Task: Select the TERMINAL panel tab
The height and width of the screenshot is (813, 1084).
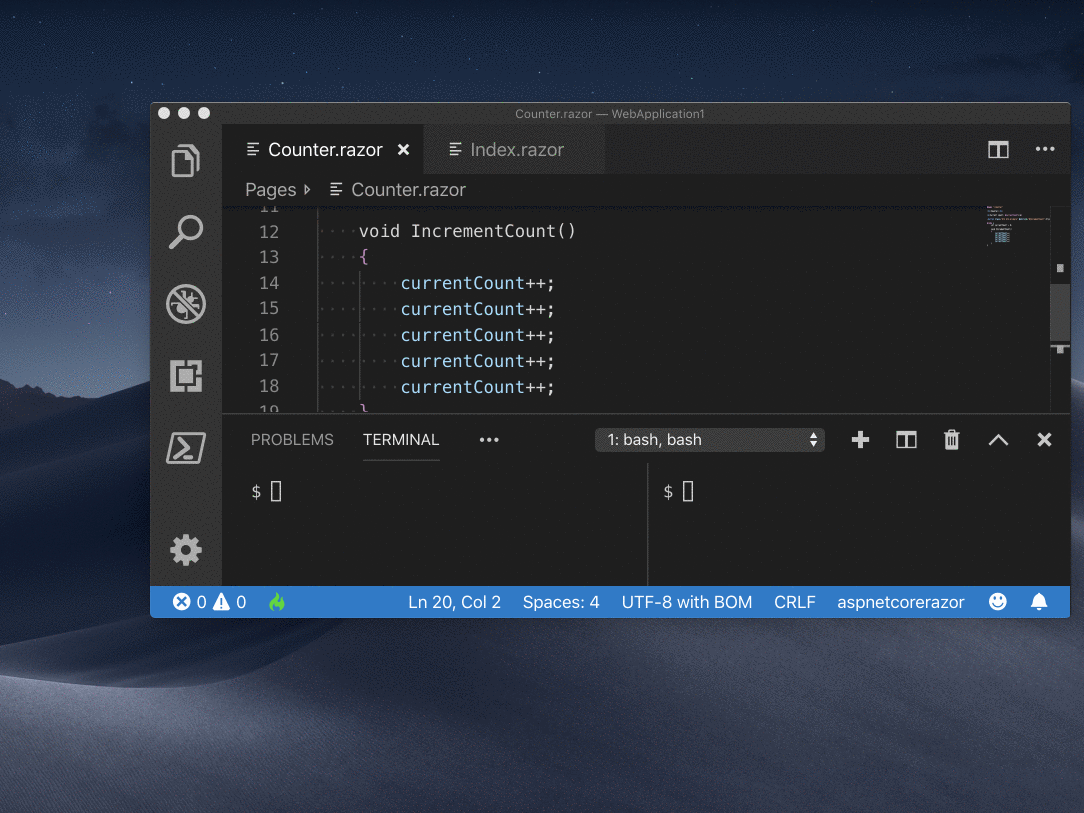Action: click(401, 440)
